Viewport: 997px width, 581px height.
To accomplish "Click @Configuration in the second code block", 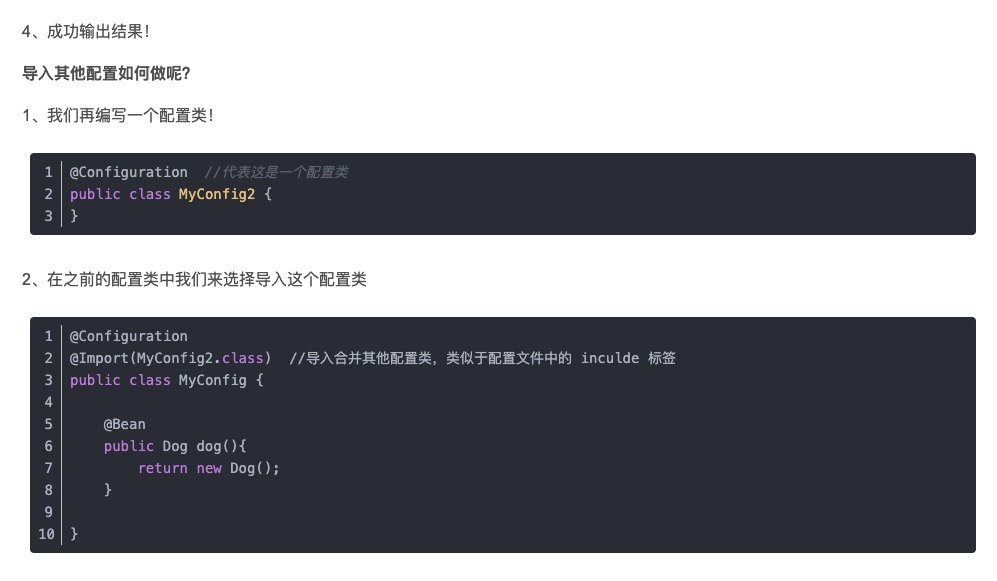I will point(128,336).
